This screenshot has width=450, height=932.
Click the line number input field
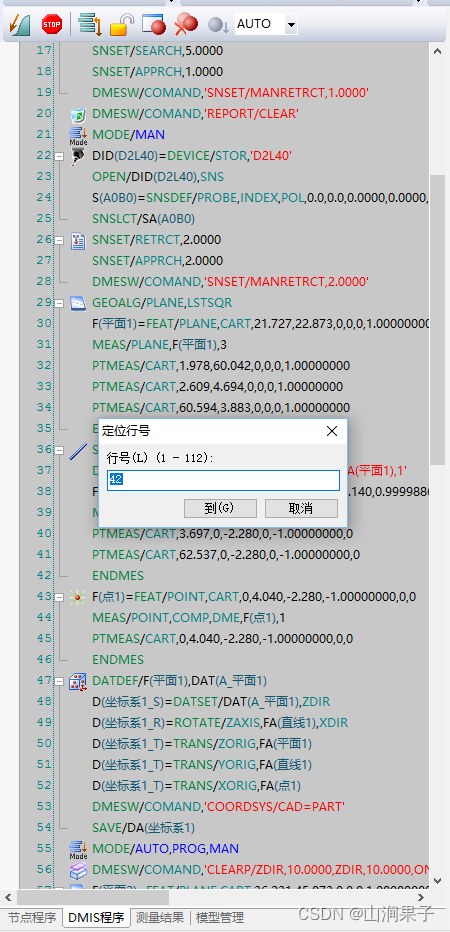223,480
